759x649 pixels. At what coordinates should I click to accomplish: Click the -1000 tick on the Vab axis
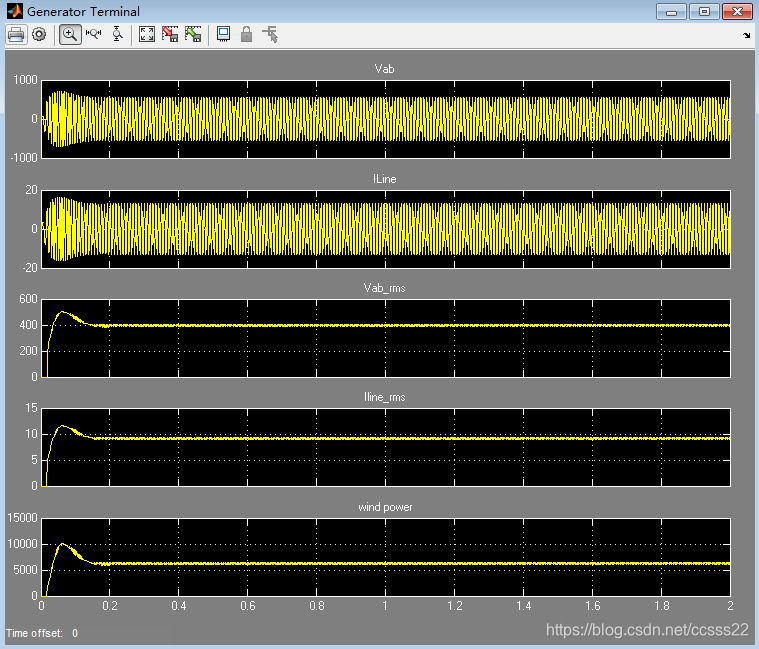(24, 158)
